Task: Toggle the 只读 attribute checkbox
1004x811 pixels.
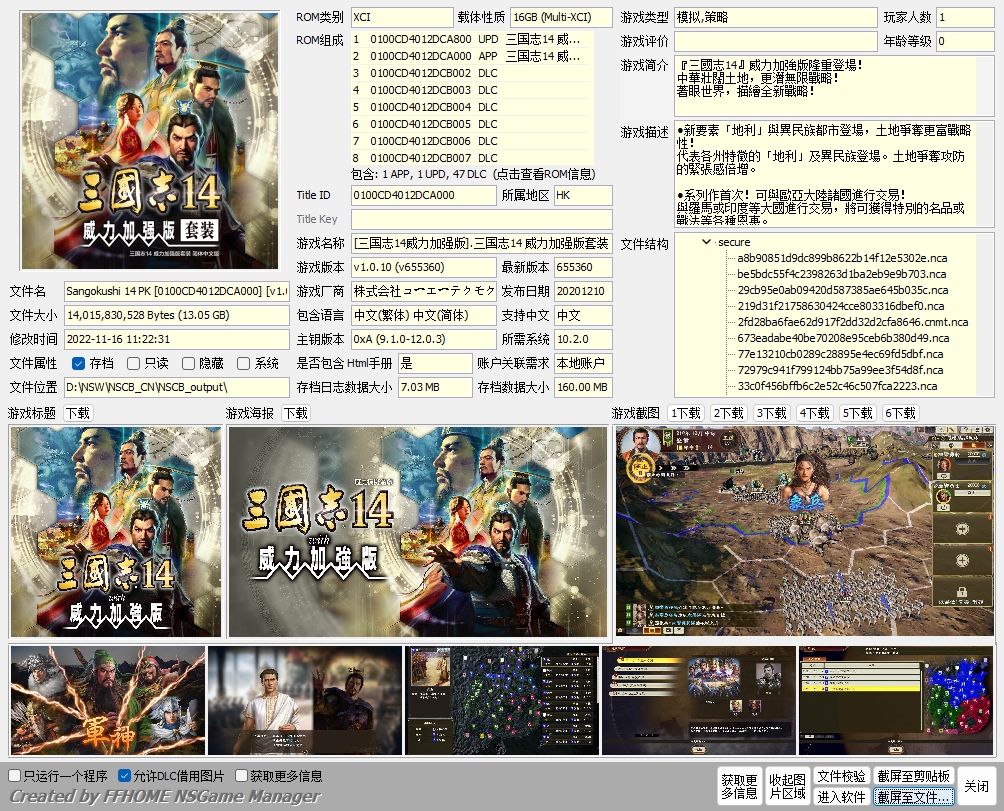Action: (x=133, y=364)
